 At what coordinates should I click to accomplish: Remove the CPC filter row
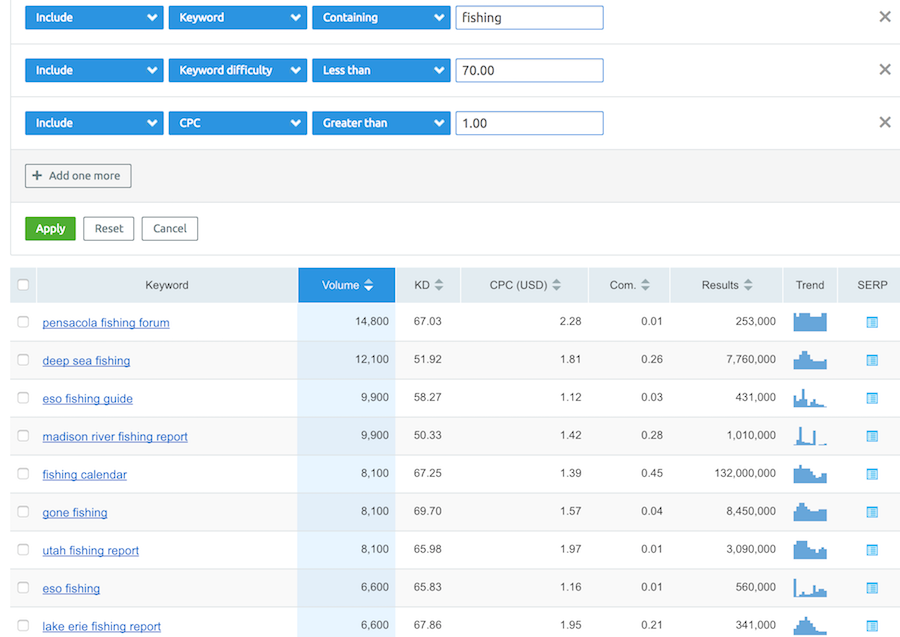tap(885, 122)
